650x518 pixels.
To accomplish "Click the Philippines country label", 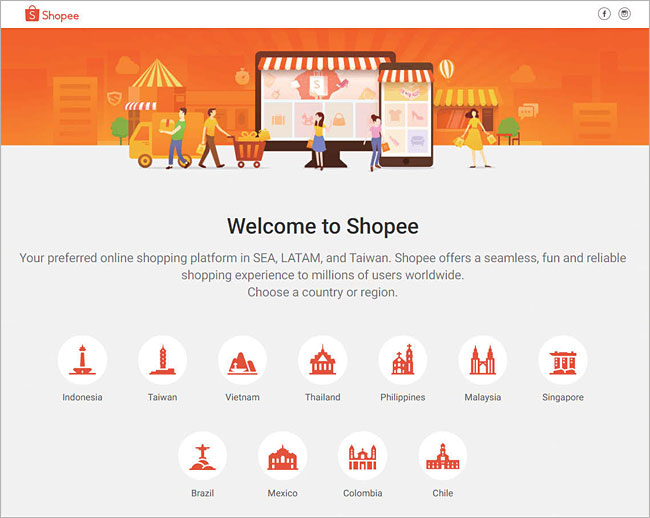I will (403, 397).
